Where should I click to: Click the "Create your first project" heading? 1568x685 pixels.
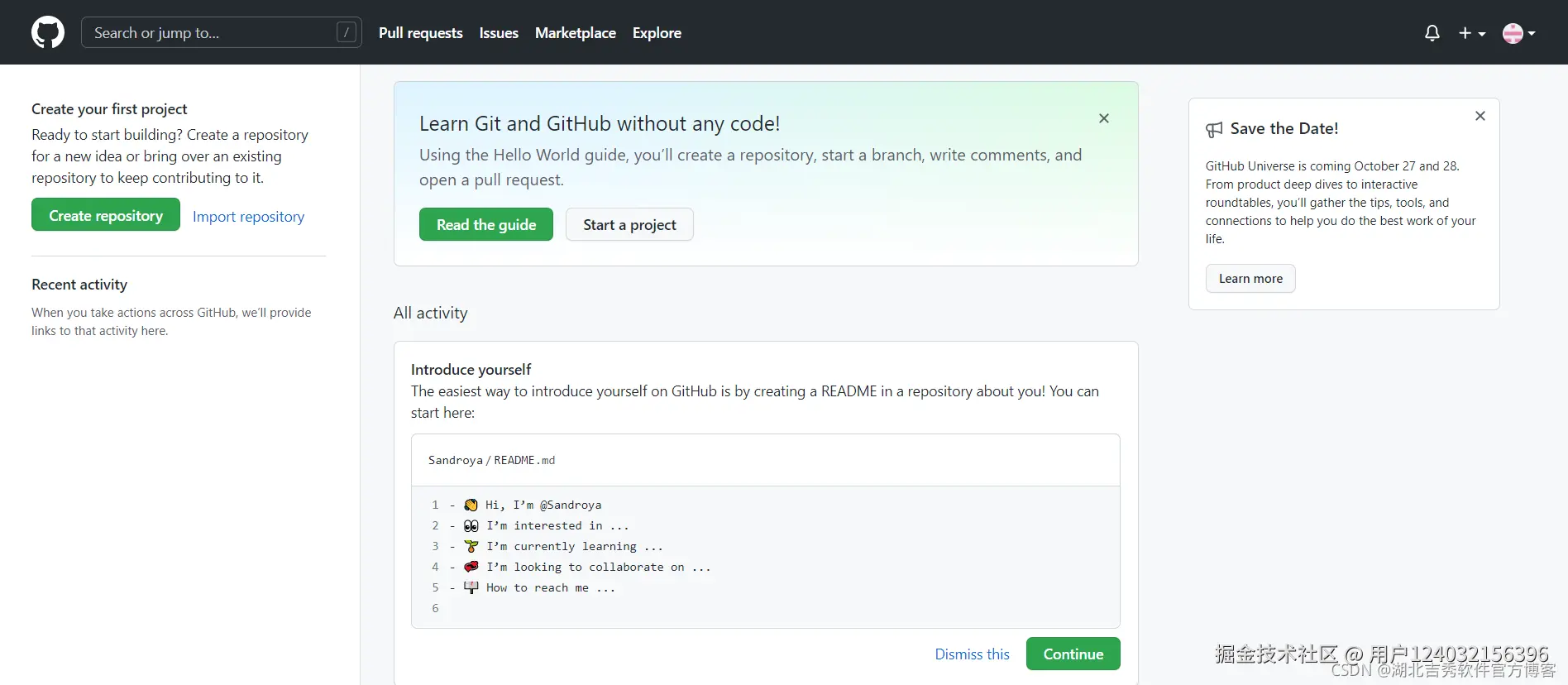point(109,108)
